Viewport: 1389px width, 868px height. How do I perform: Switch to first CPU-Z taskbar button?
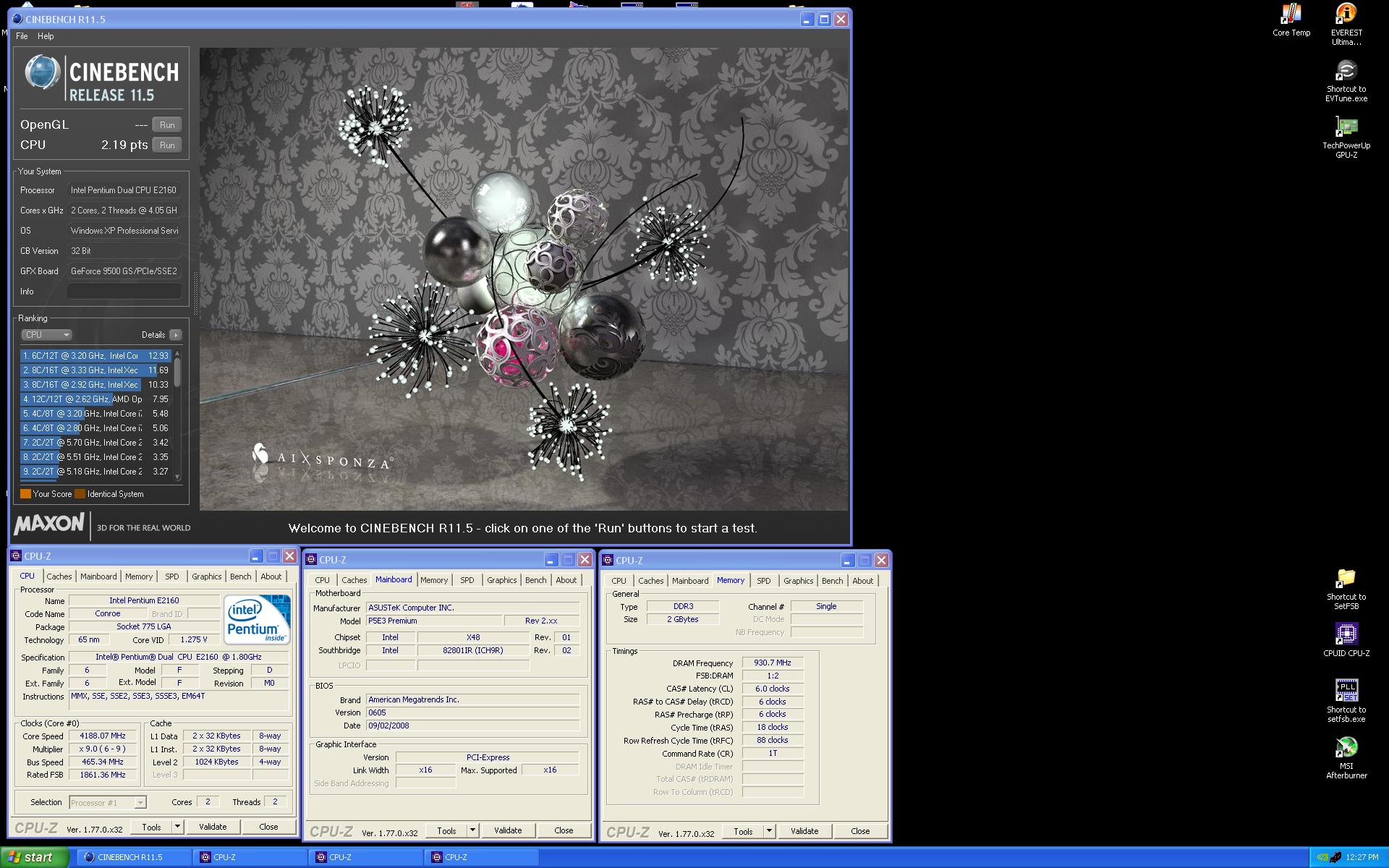pos(250,857)
